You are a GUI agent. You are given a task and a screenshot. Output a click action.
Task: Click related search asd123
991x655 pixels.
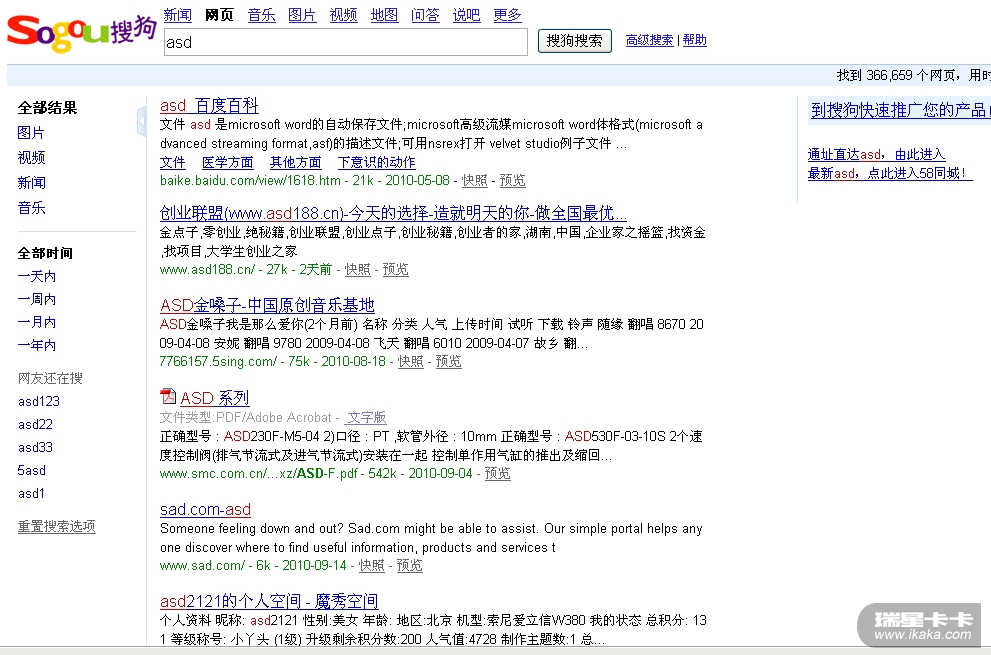coord(39,401)
